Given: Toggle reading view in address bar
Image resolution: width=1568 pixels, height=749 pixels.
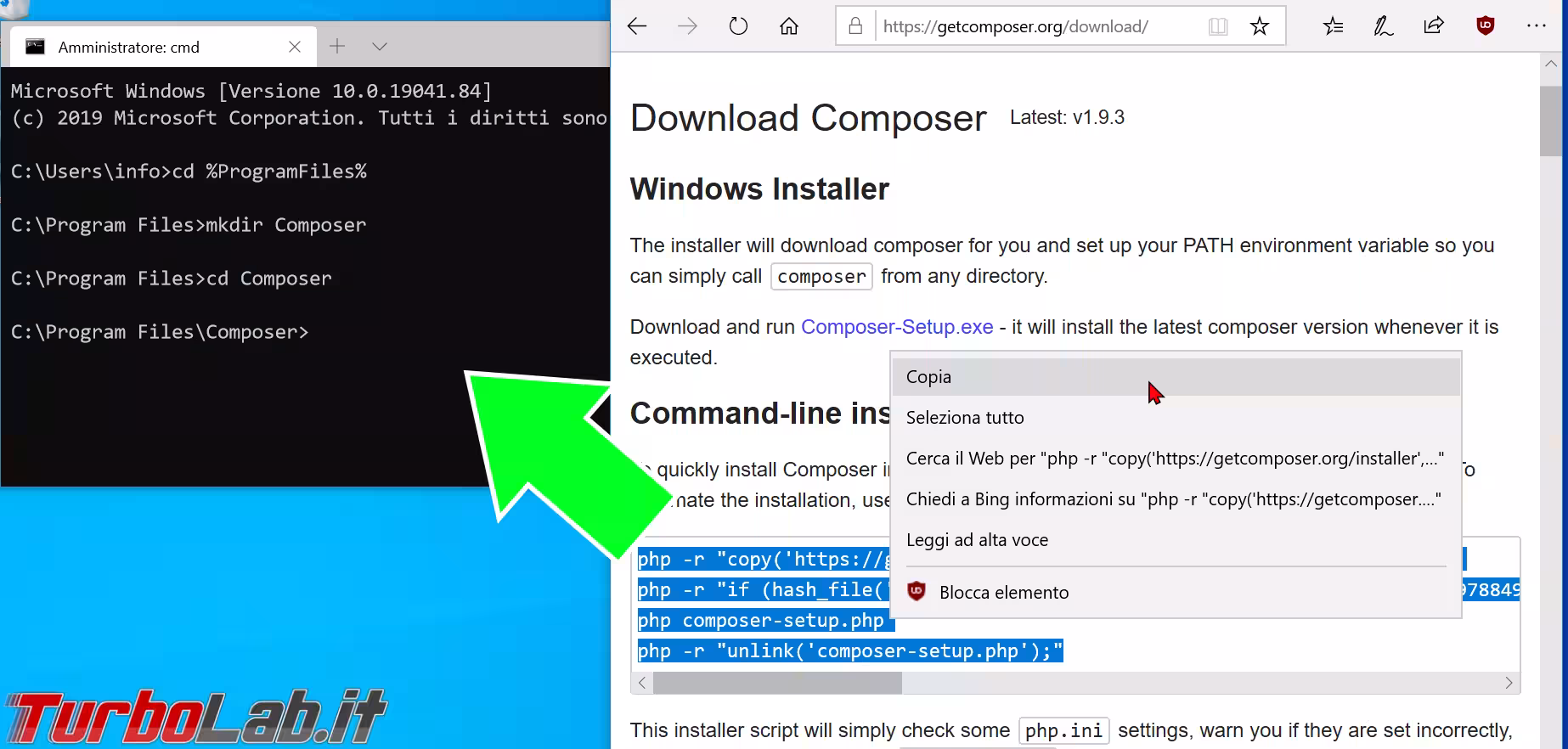Looking at the screenshot, I should pos(1218,26).
